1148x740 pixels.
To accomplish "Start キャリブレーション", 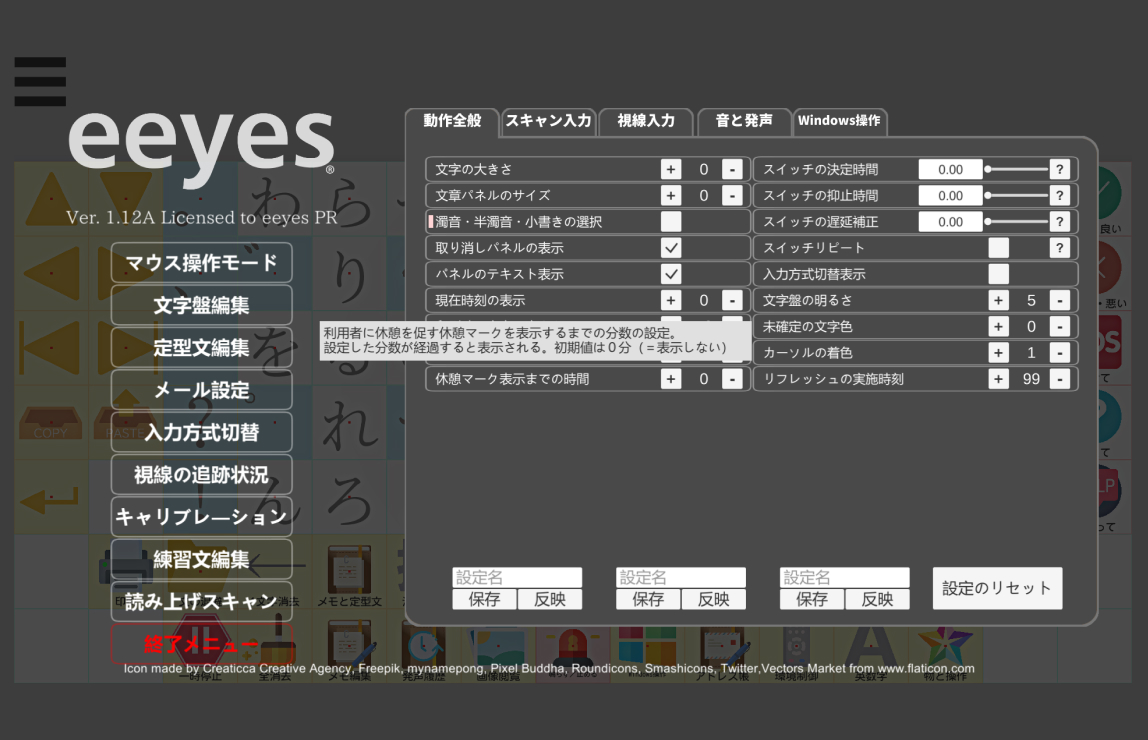I will (x=201, y=517).
